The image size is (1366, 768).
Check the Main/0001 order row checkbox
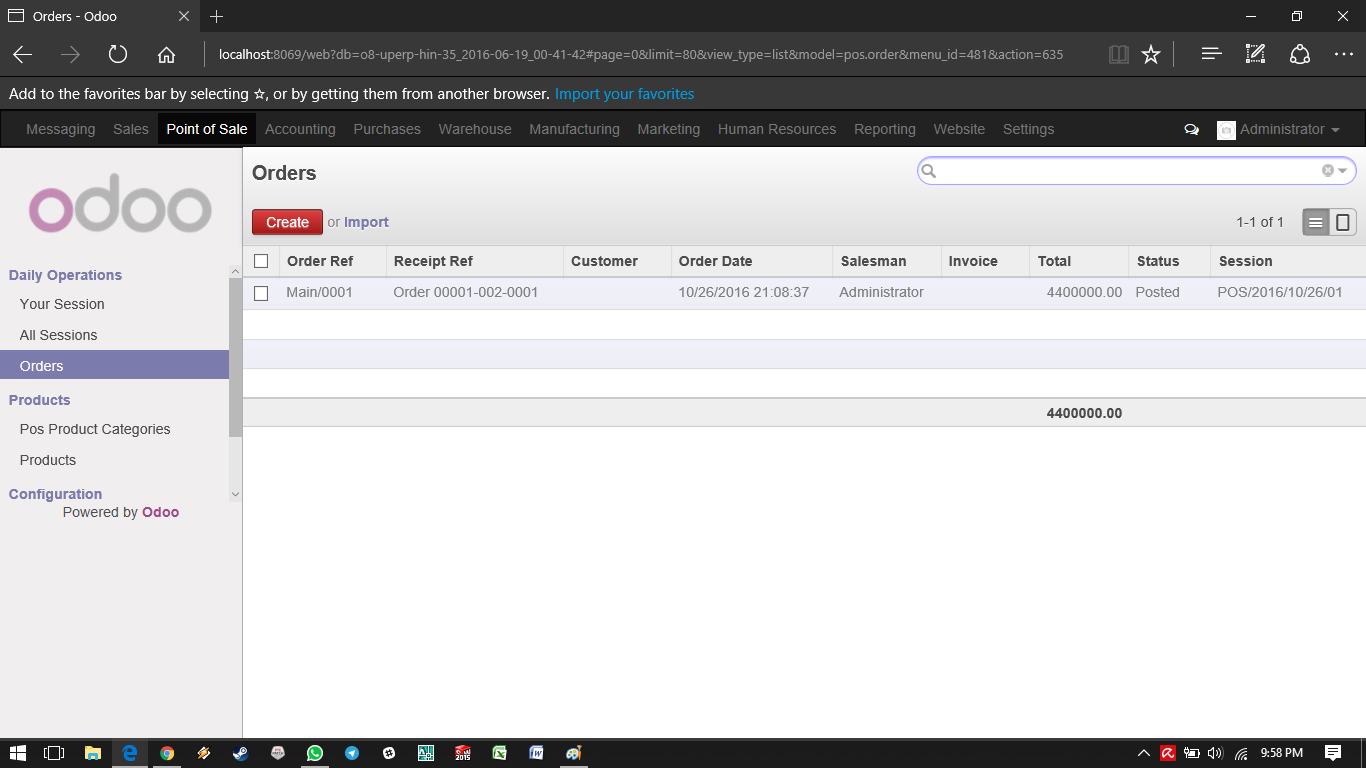(261, 293)
